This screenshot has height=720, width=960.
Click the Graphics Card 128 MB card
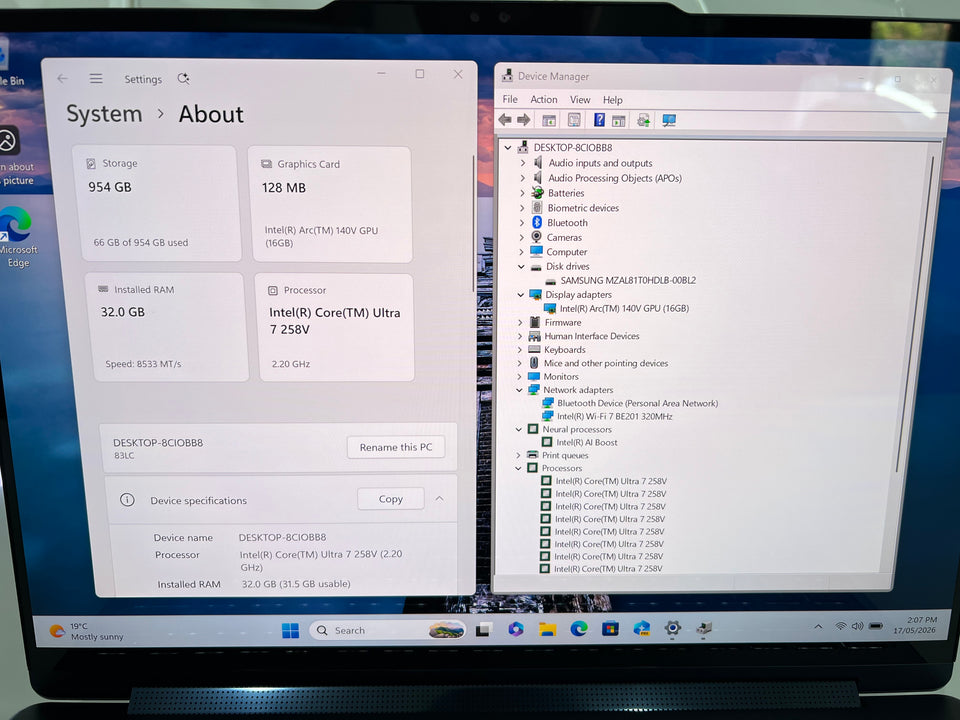(329, 204)
